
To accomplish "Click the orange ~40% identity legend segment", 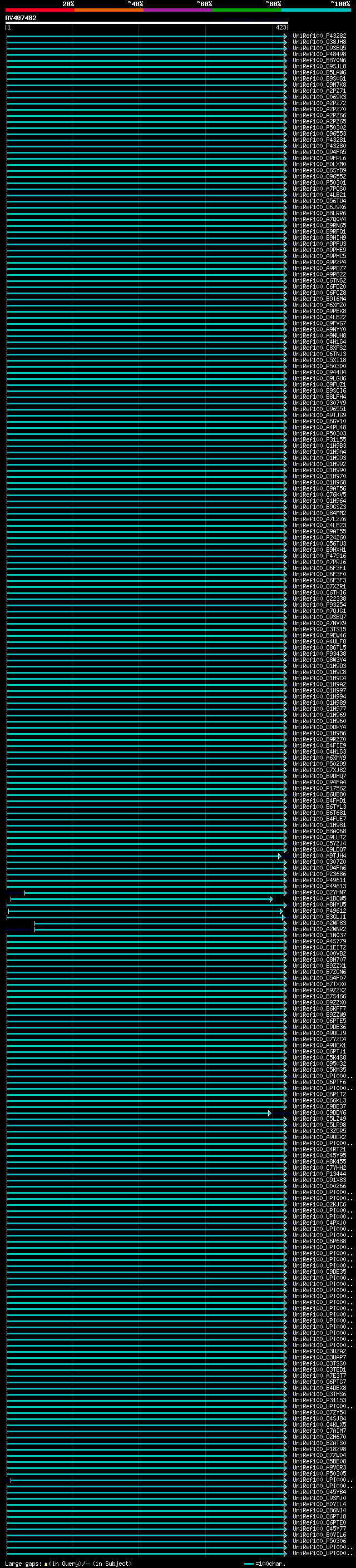I will coord(108,10).
